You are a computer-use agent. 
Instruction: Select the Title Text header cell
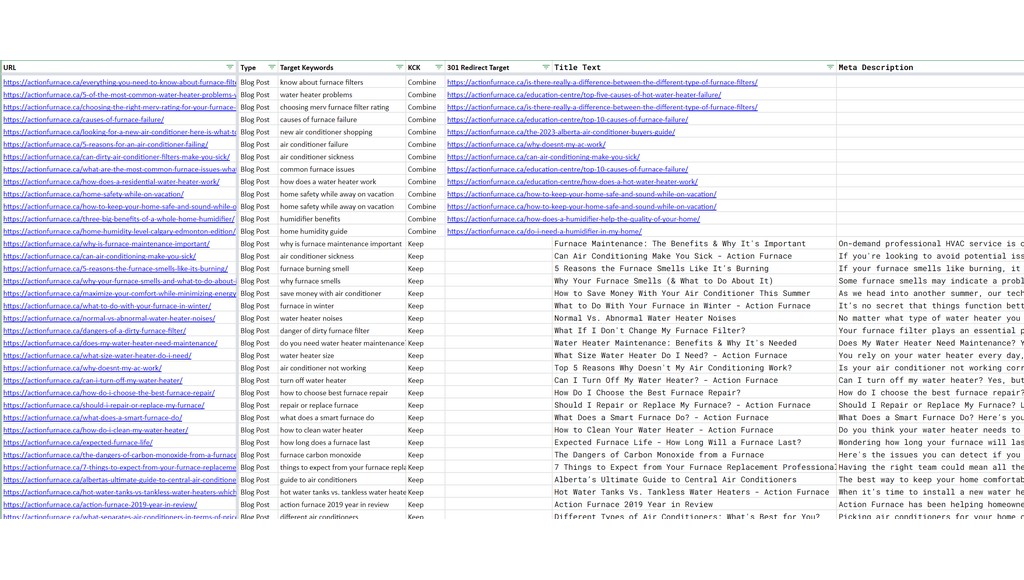point(694,67)
